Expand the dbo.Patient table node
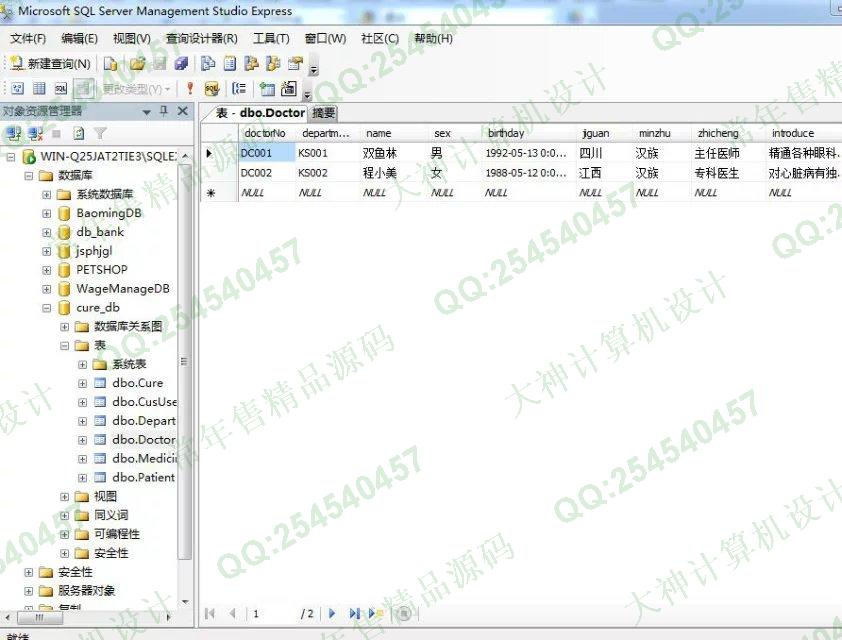 (x=82, y=477)
